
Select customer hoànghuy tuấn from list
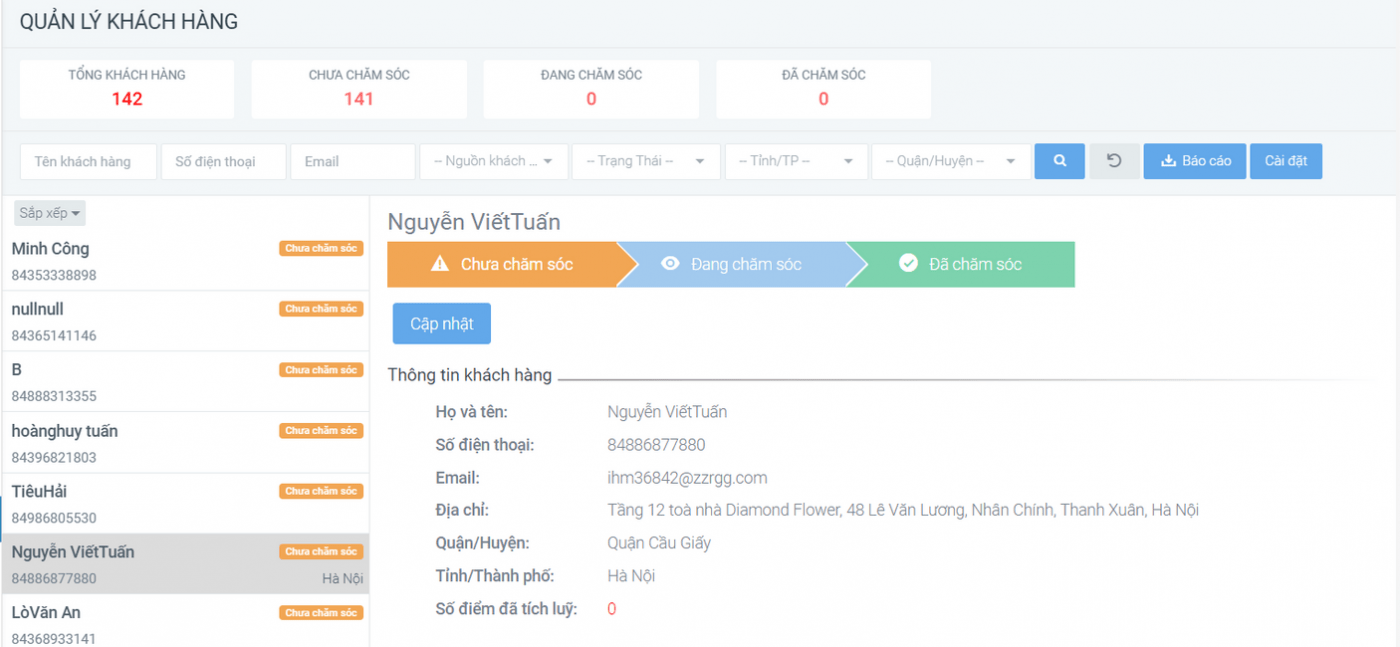65,431
